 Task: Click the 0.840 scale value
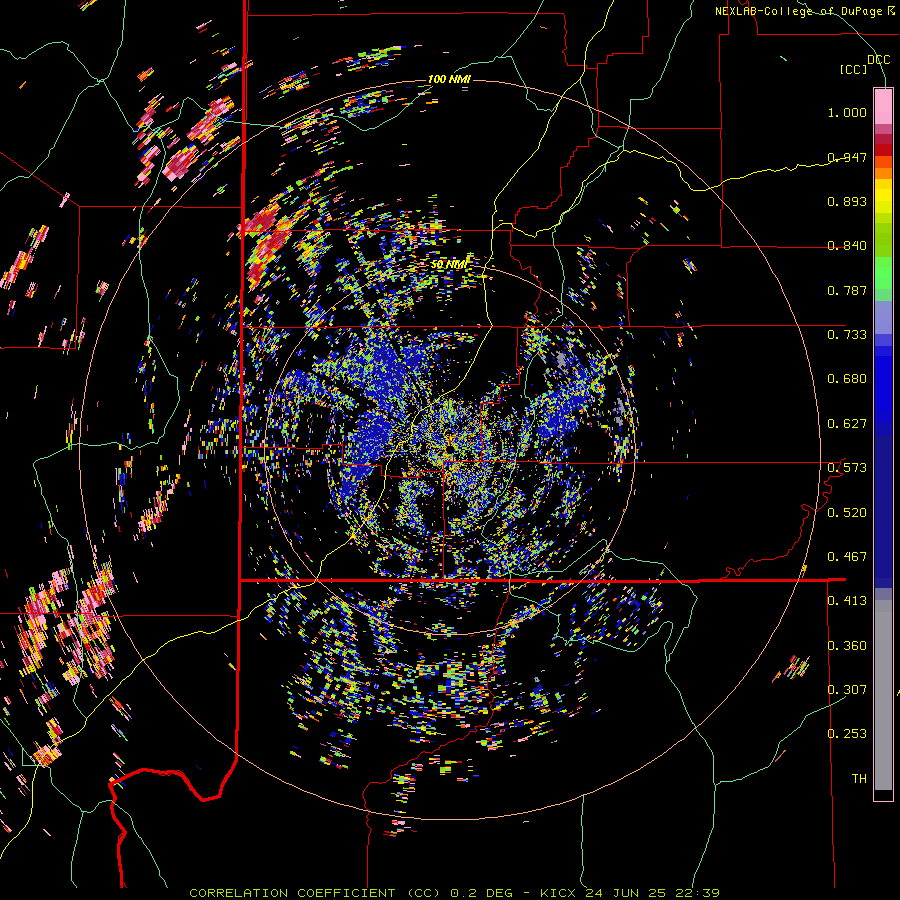pyautogui.click(x=847, y=246)
